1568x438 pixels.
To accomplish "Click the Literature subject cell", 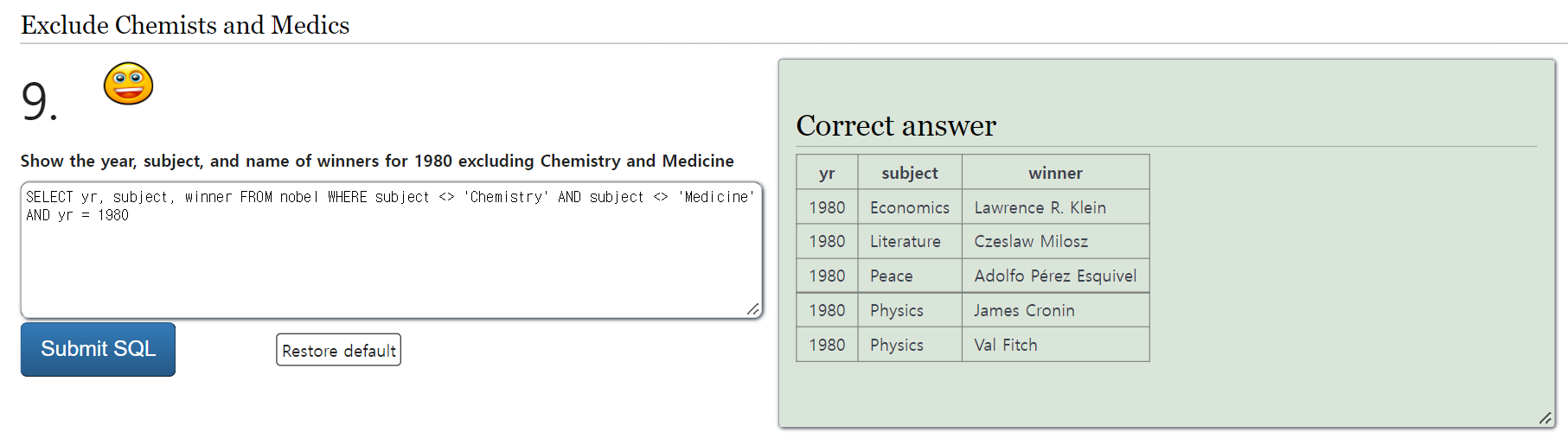I will point(905,242).
